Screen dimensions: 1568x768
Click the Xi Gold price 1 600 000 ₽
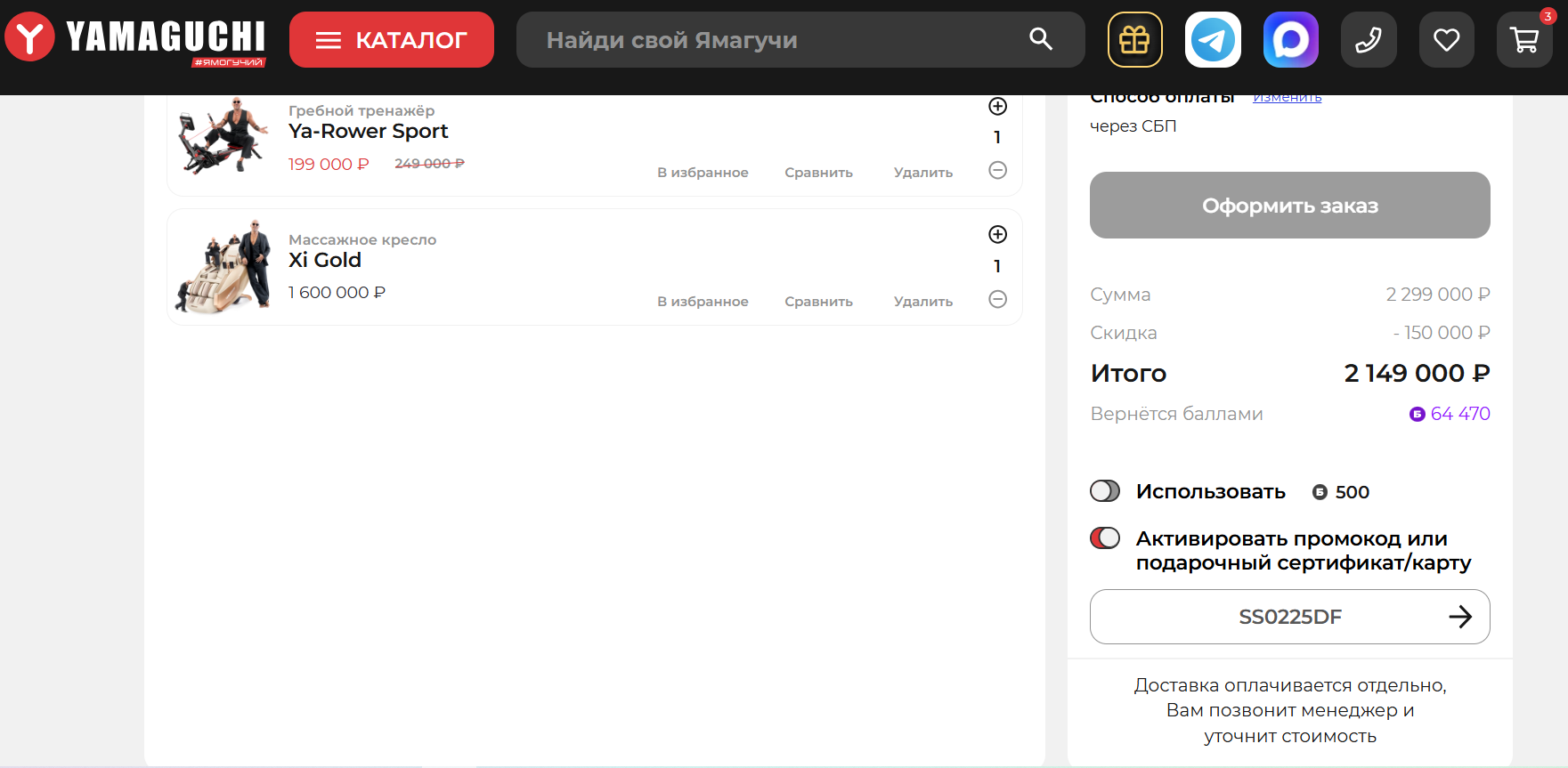337,293
